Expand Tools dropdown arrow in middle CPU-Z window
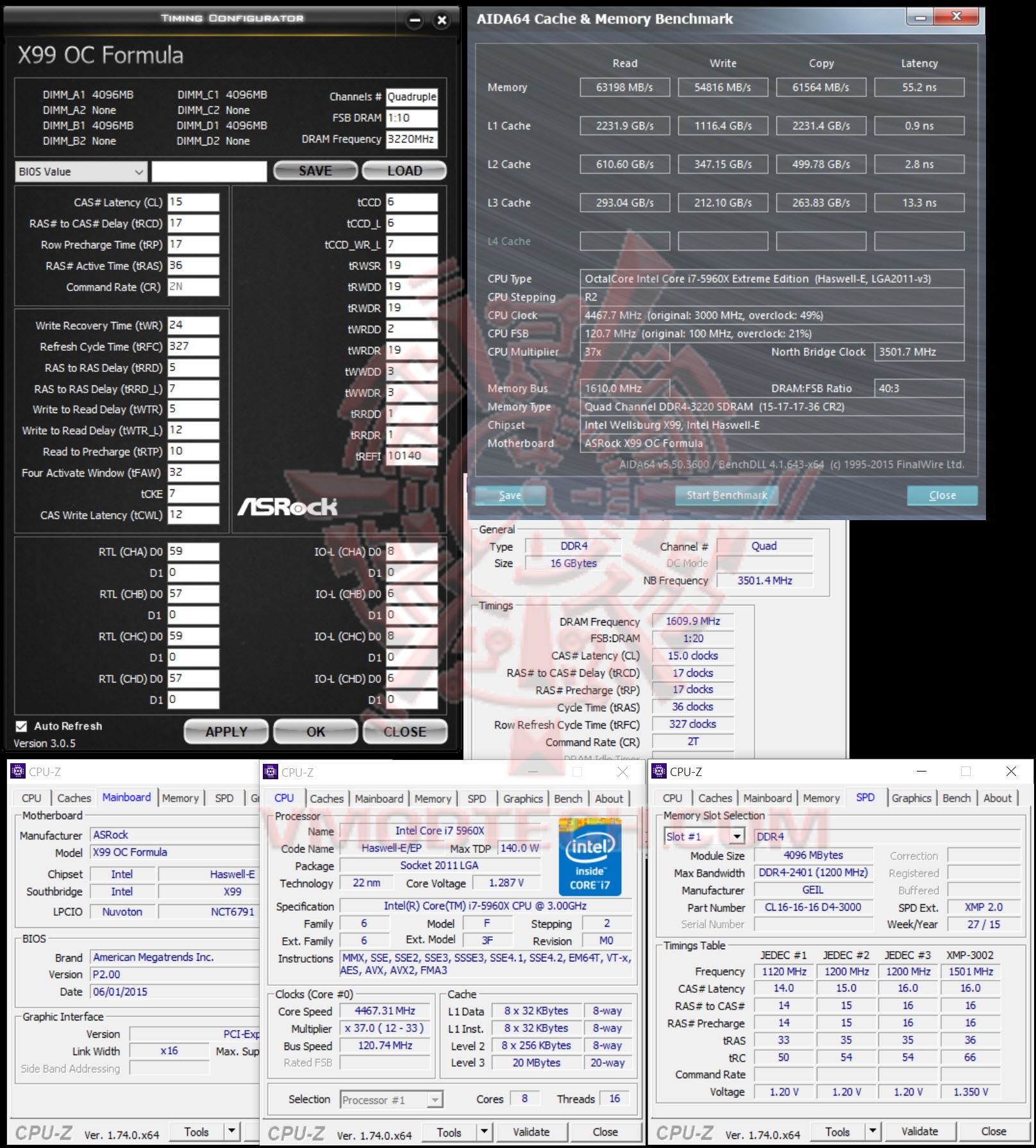Viewport: 1036px width, 1148px height. tap(485, 1132)
